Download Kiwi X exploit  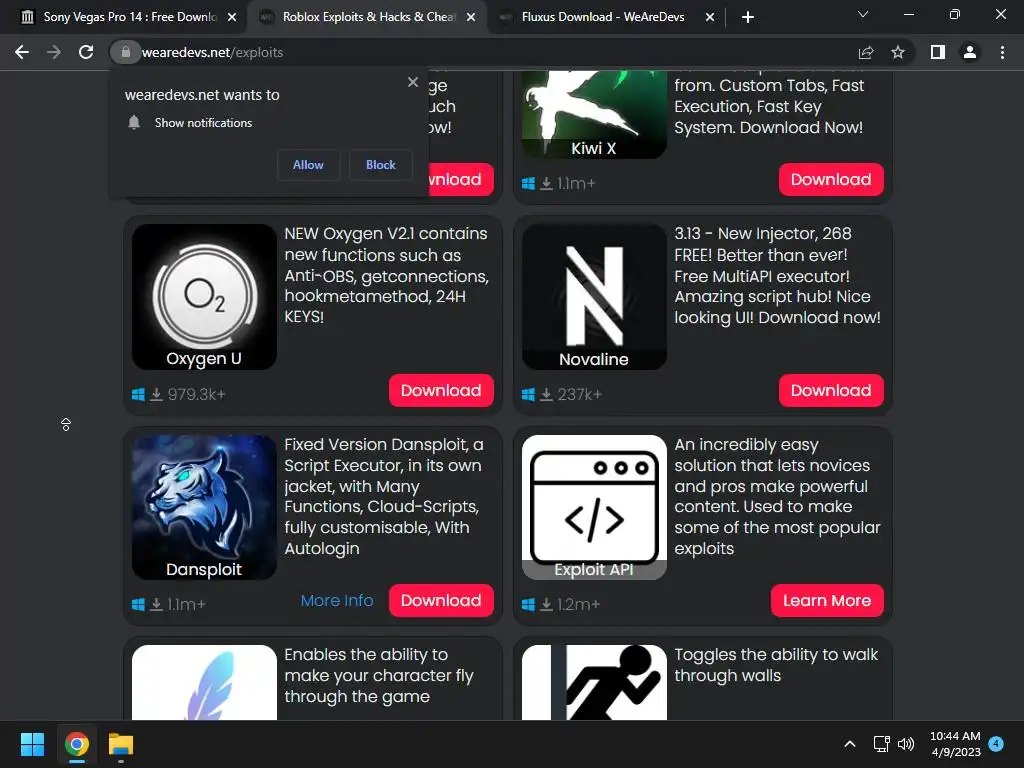[x=831, y=180]
